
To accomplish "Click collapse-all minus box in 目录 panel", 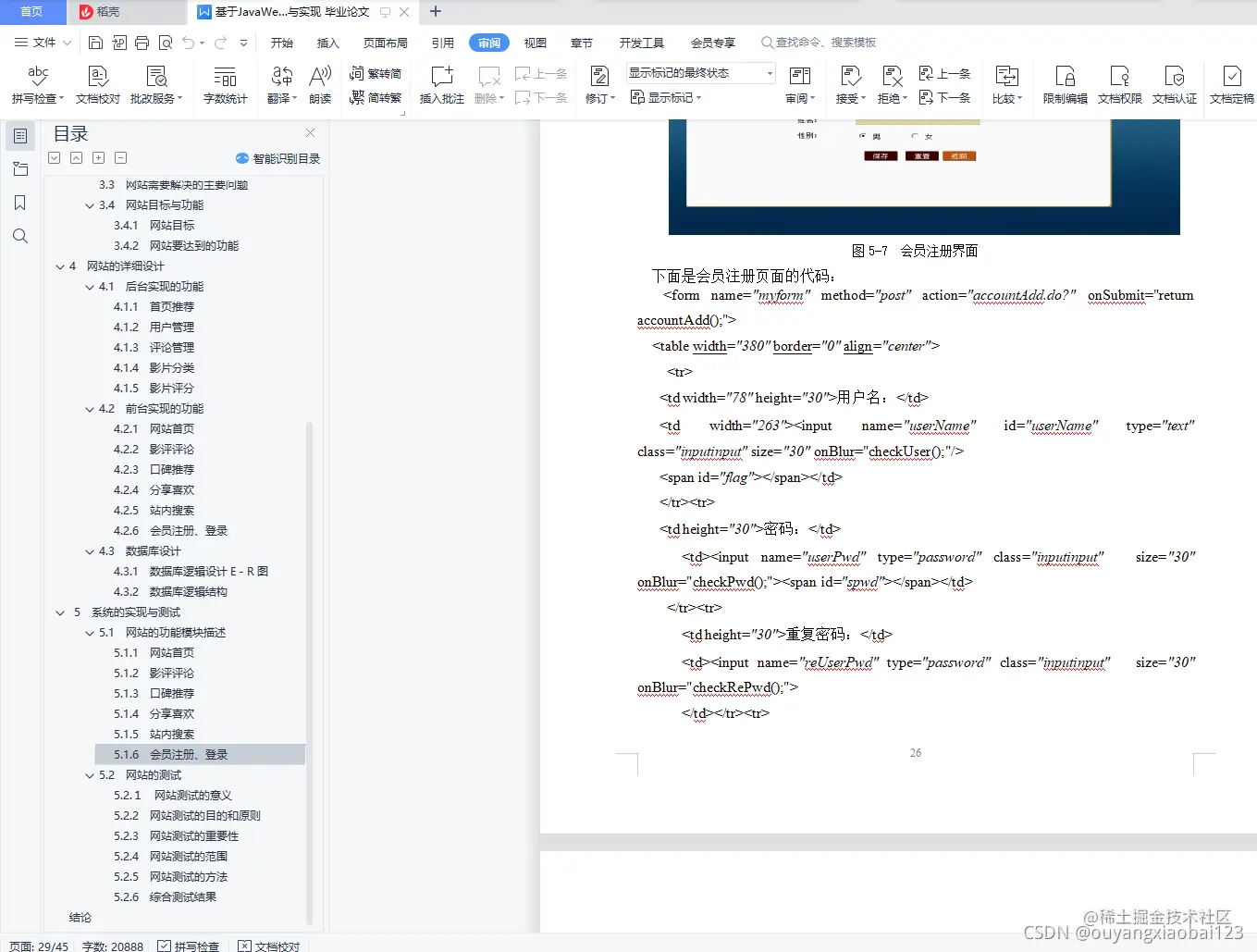I will pos(121,158).
